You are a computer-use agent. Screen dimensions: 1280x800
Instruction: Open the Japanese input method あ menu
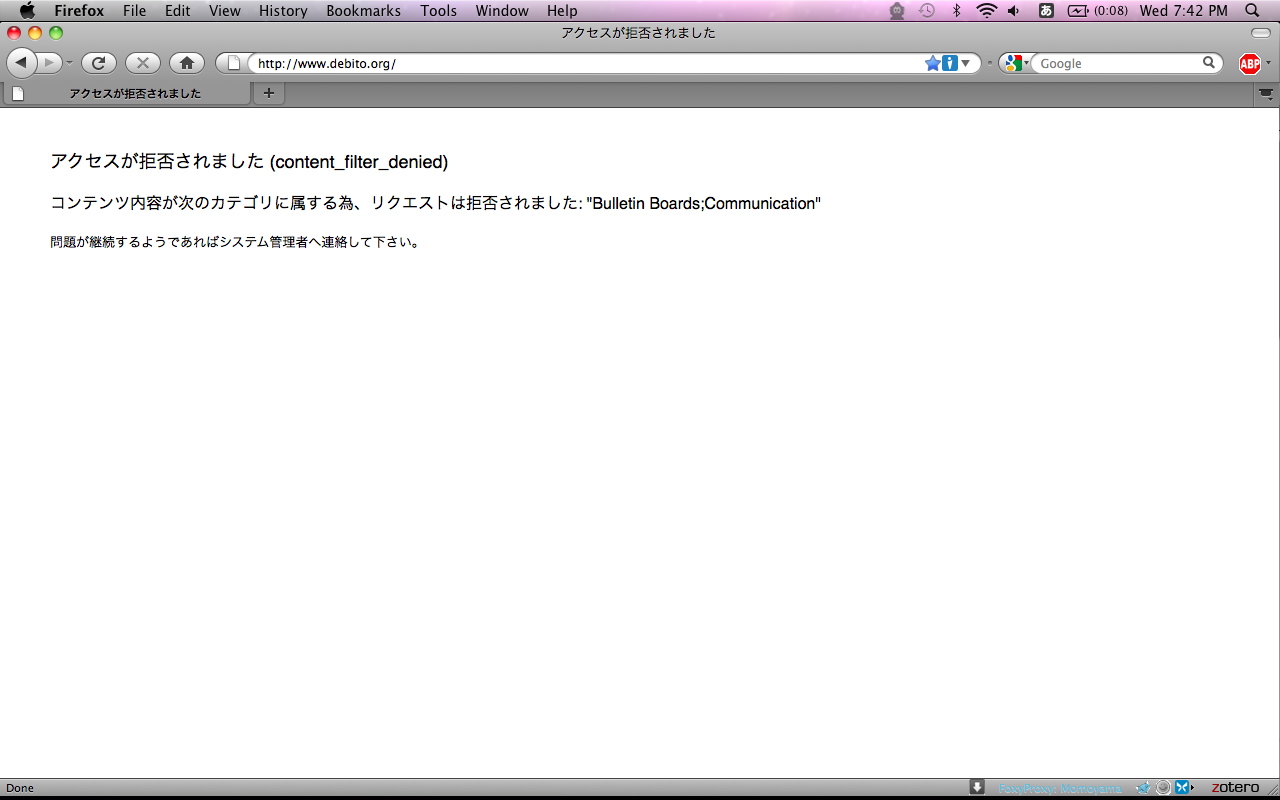click(x=1046, y=11)
